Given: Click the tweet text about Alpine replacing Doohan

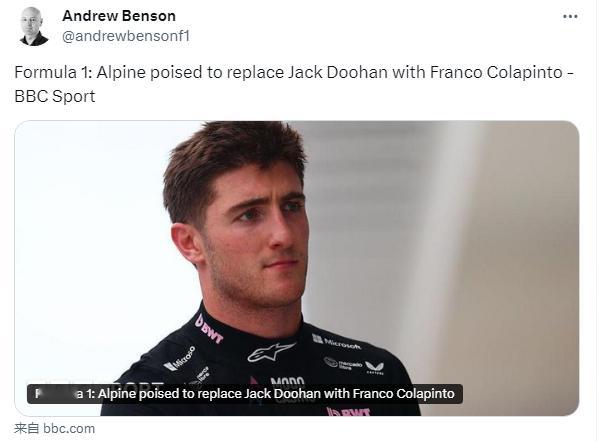Looking at the screenshot, I should pyautogui.click(x=294, y=84).
